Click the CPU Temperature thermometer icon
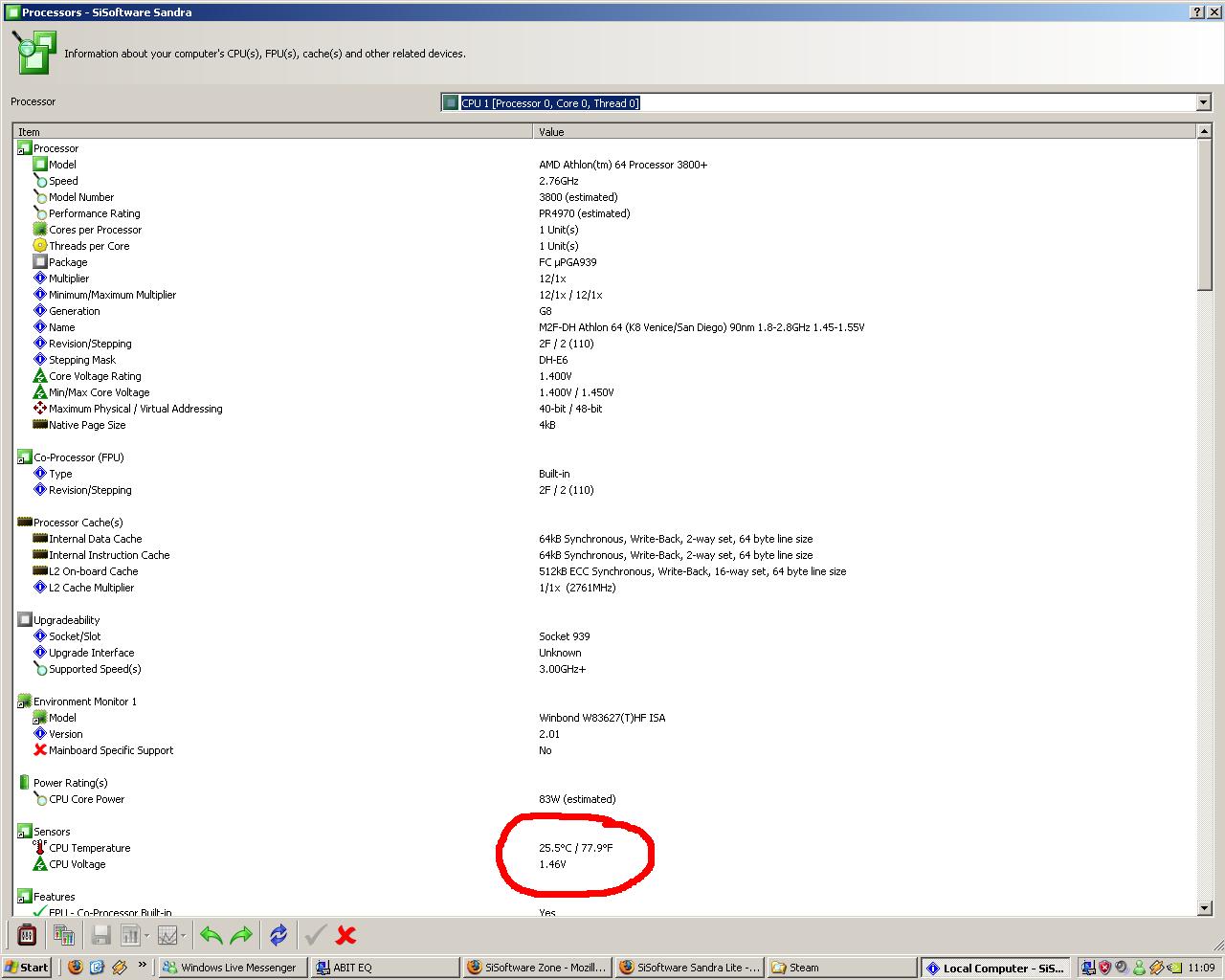 (40, 848)
